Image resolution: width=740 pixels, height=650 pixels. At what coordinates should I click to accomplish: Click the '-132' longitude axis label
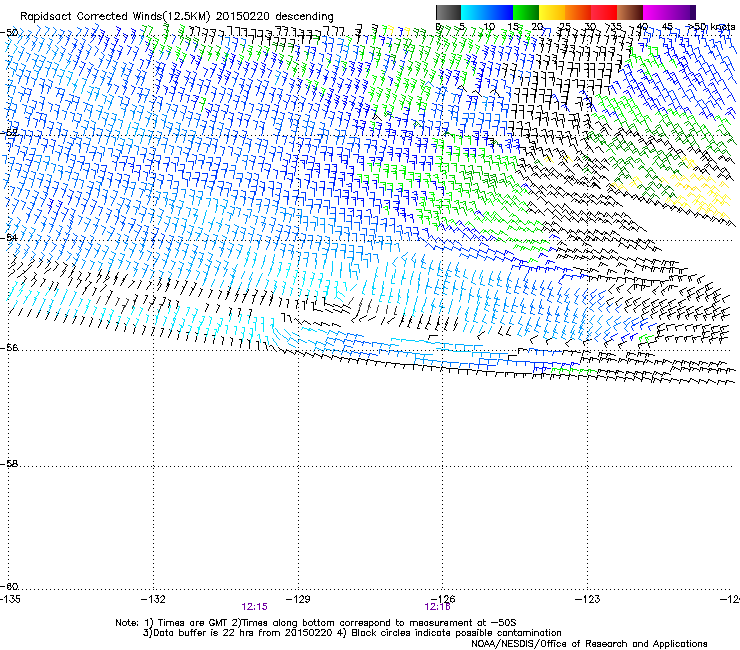[x=153, y=599]
